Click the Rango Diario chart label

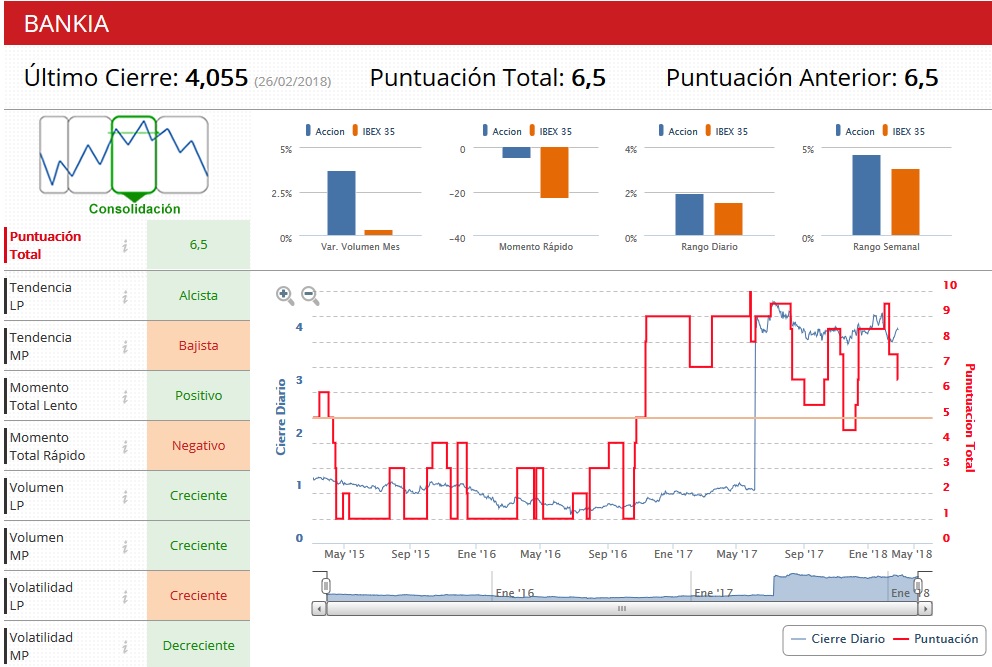(709, 247)
